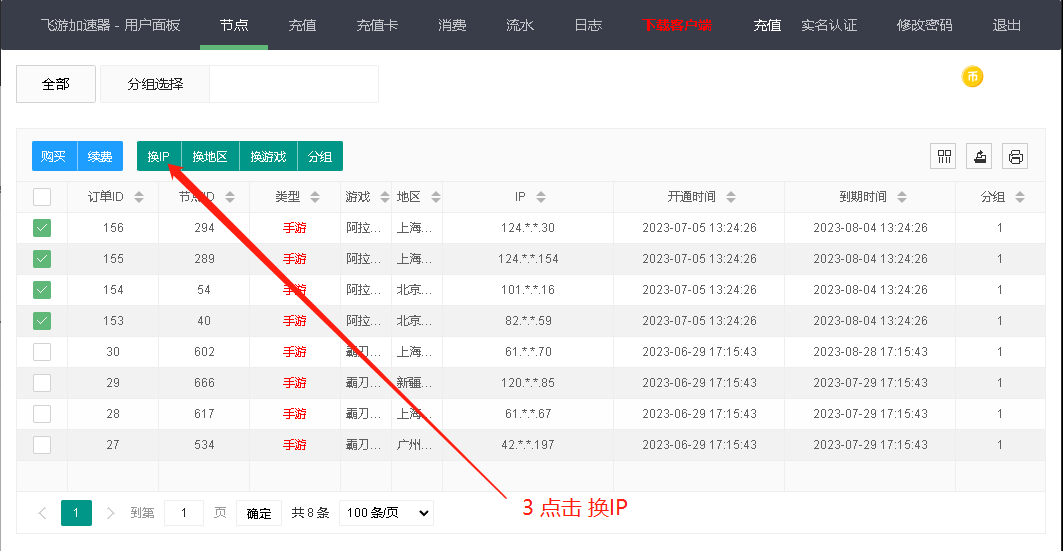Sort by 分组 column arrows
This screenshot has width=1063, height=551.
click(x=1020, y=197)
